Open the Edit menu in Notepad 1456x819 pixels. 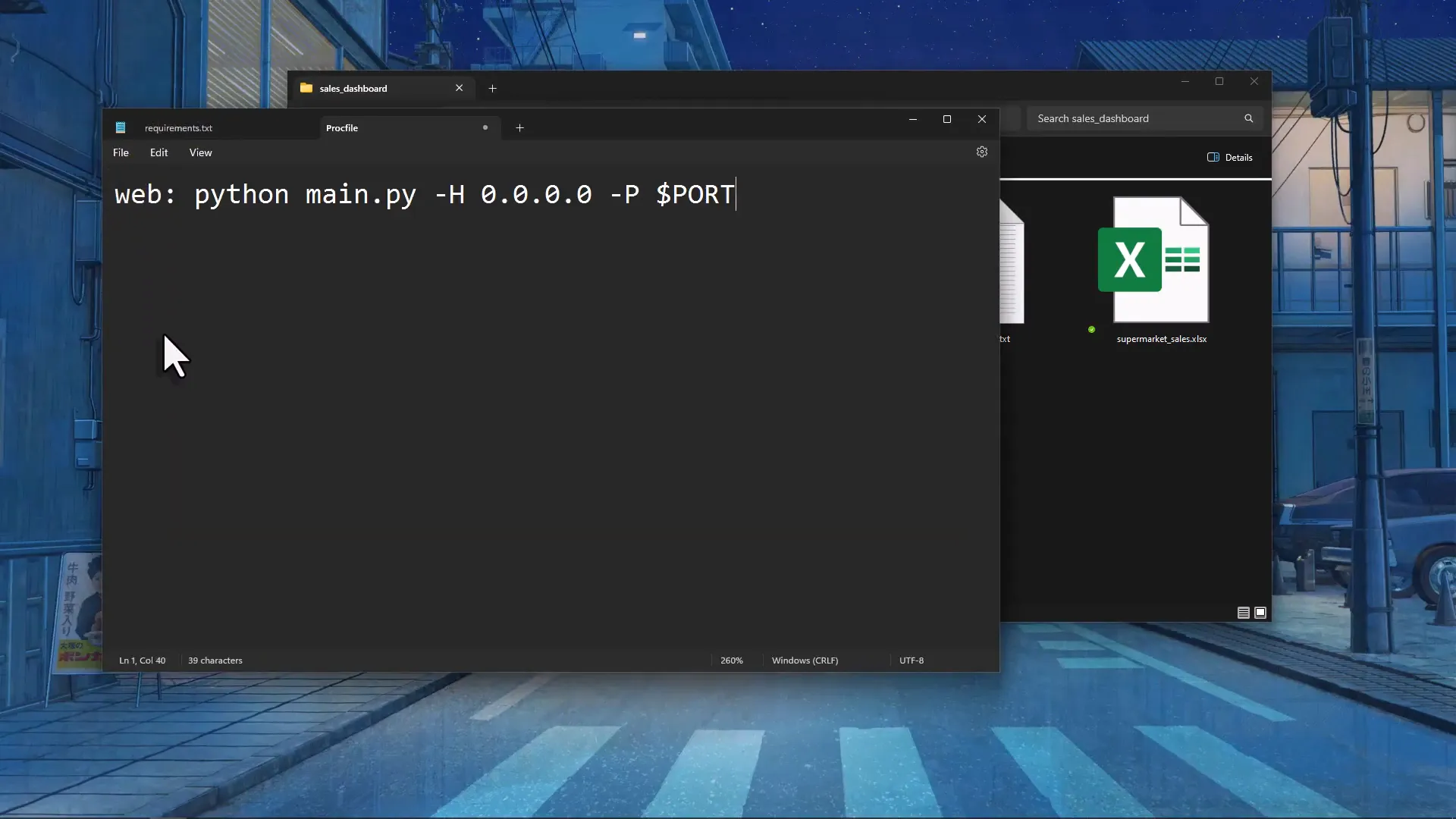(x=158, y=152)
